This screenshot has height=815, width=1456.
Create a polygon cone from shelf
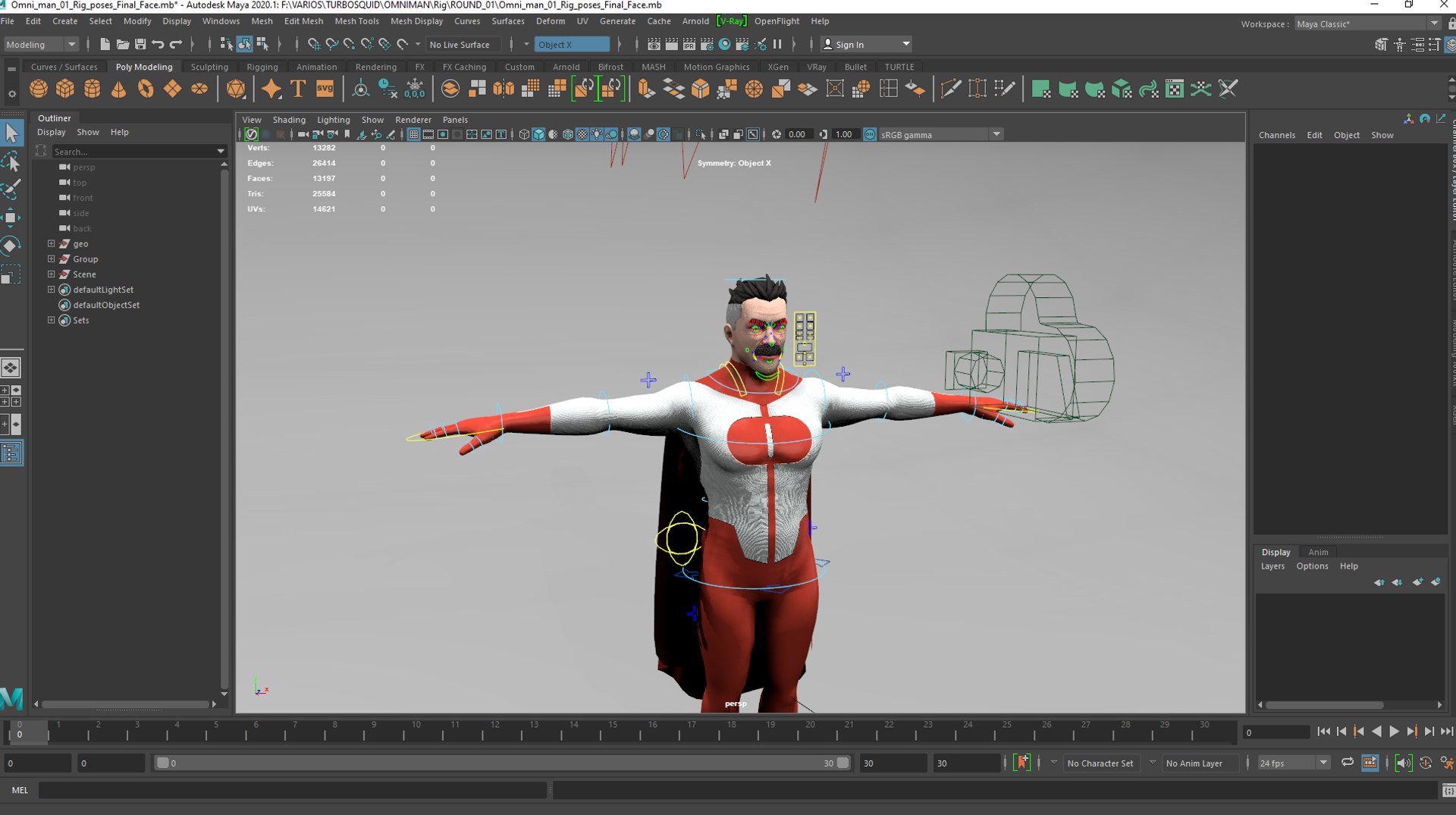tap(118, 89)
